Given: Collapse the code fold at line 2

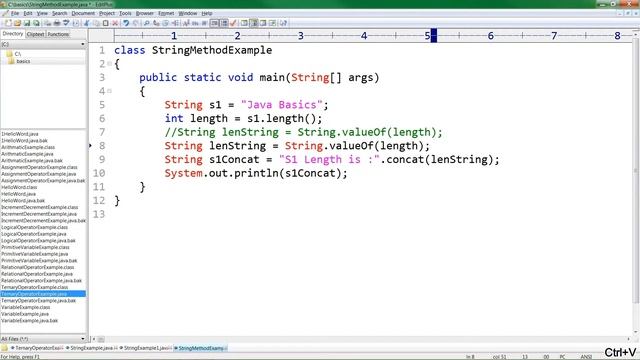Looking at the screenshot, I should click(109, 64).
